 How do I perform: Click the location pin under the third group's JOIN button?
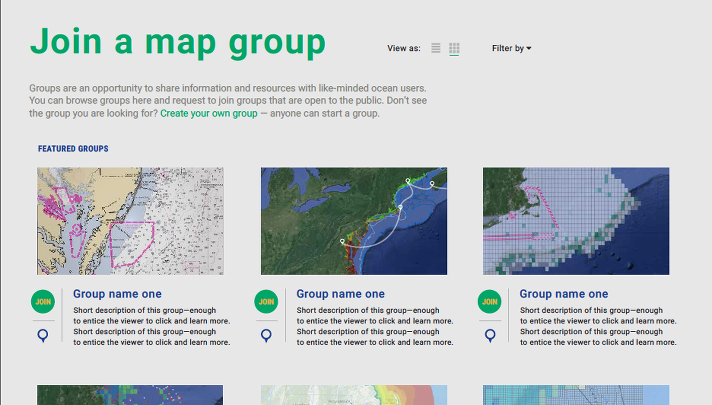click(490, 336)
